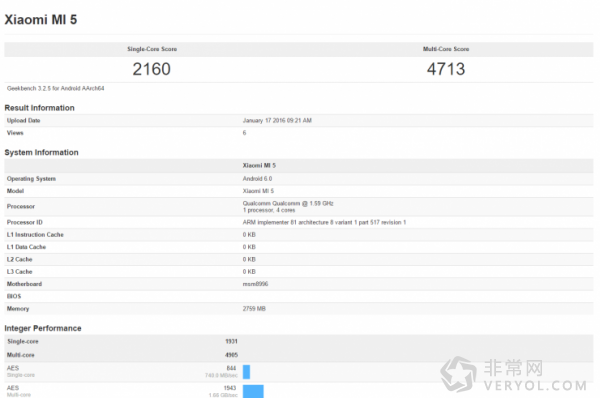Click the Operating System value Android 6.0
Screen dimensions: 600x398
(x=257, y=179)
